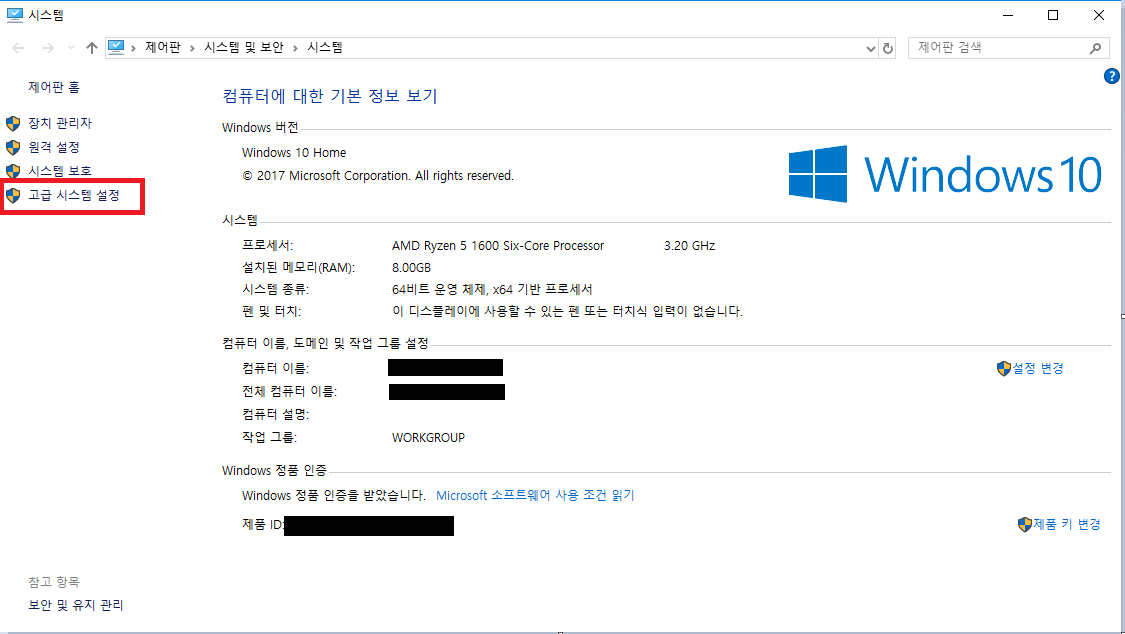This screenshot has height=634, width=1125.
Task: Open Change settings (설정 변경) link
Action: click(x=1037, y=369)
